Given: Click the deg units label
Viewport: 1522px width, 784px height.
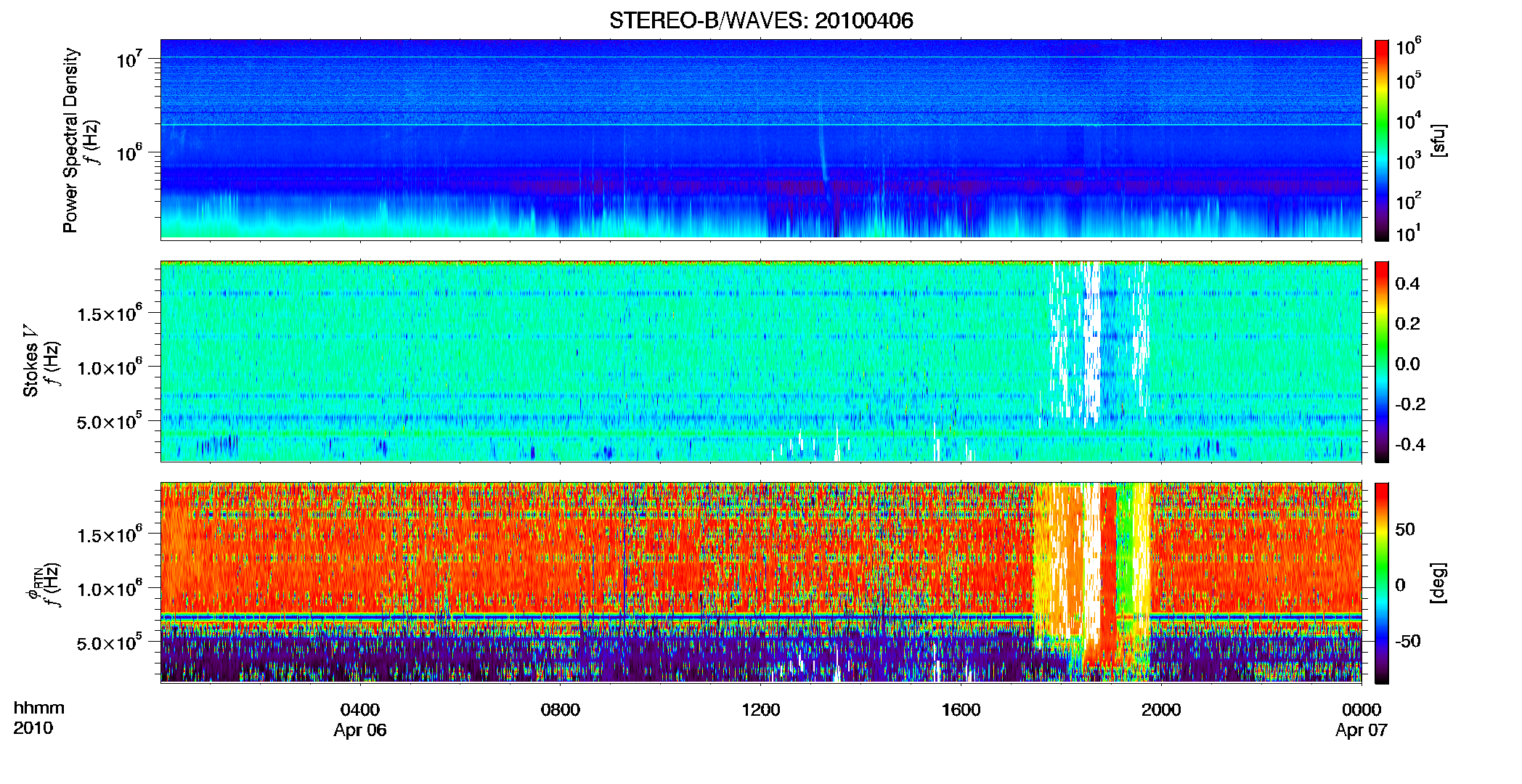Looking at the screenshot, I should coord(1439,582).
